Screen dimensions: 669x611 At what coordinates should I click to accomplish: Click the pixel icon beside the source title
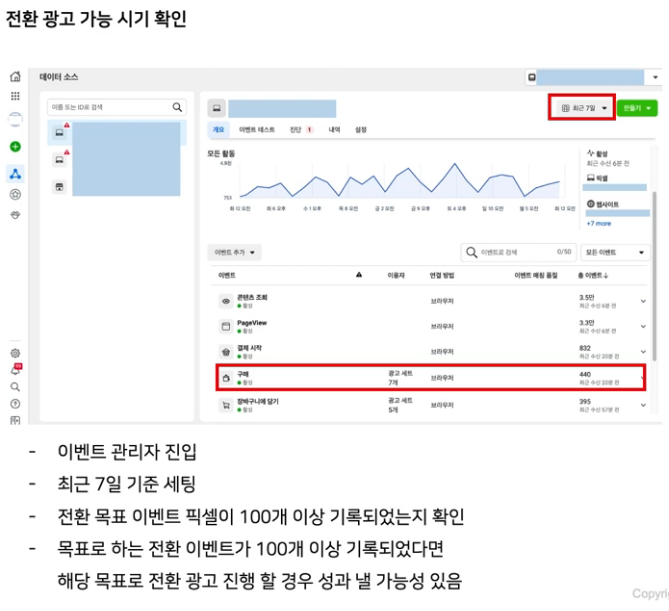pos(217,108)
